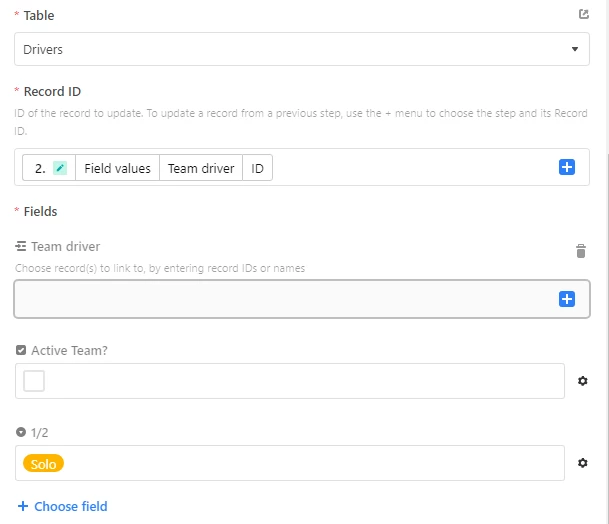This screenshot has width=609, height=524.
Task: Open gear settings for Active Team? field
Action: 582,381
